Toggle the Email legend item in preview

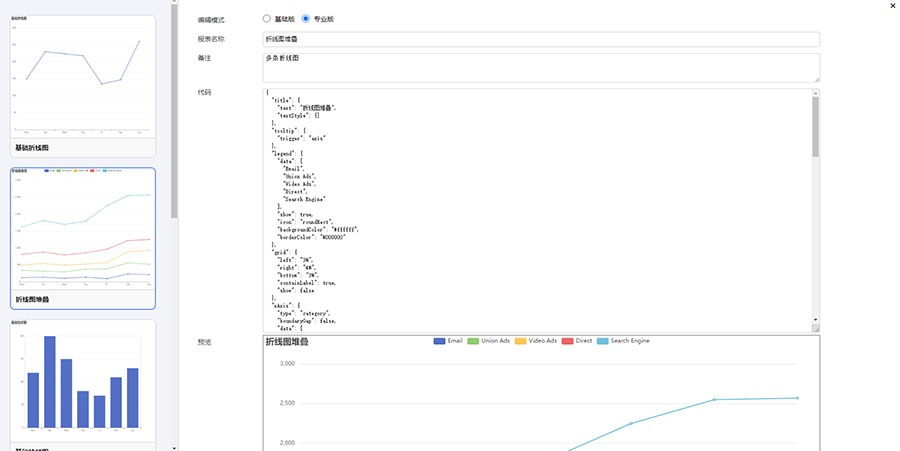pyautogui.click(x=448, y=341)
